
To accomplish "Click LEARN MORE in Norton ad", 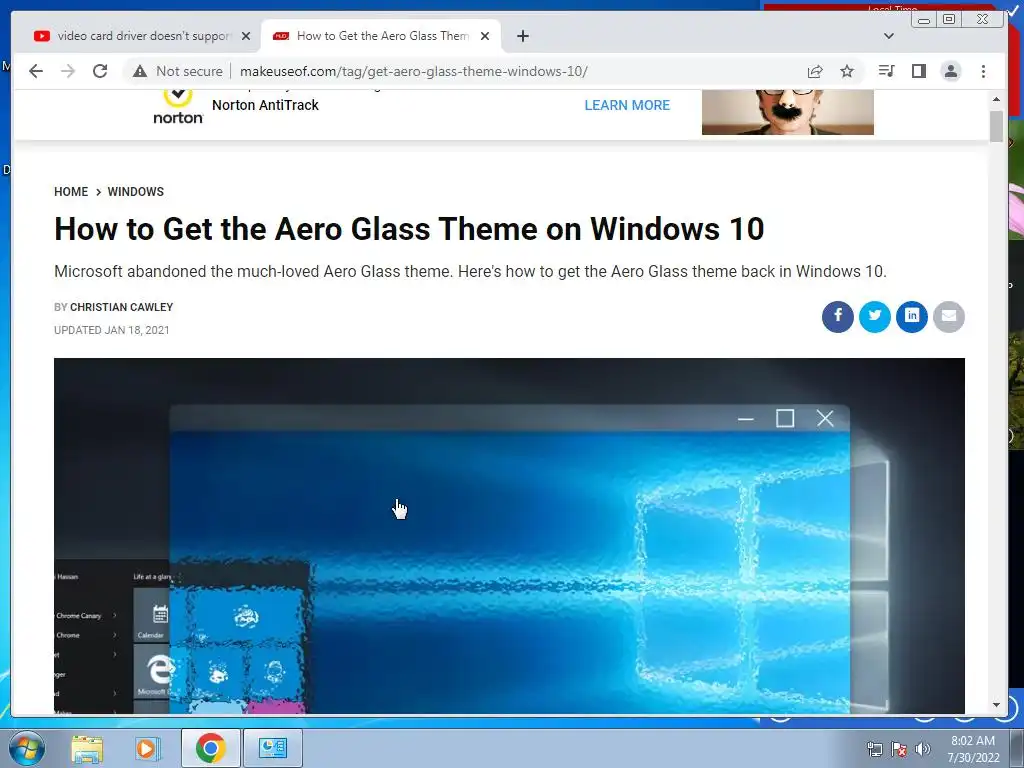I will click(x=627, y=105).
